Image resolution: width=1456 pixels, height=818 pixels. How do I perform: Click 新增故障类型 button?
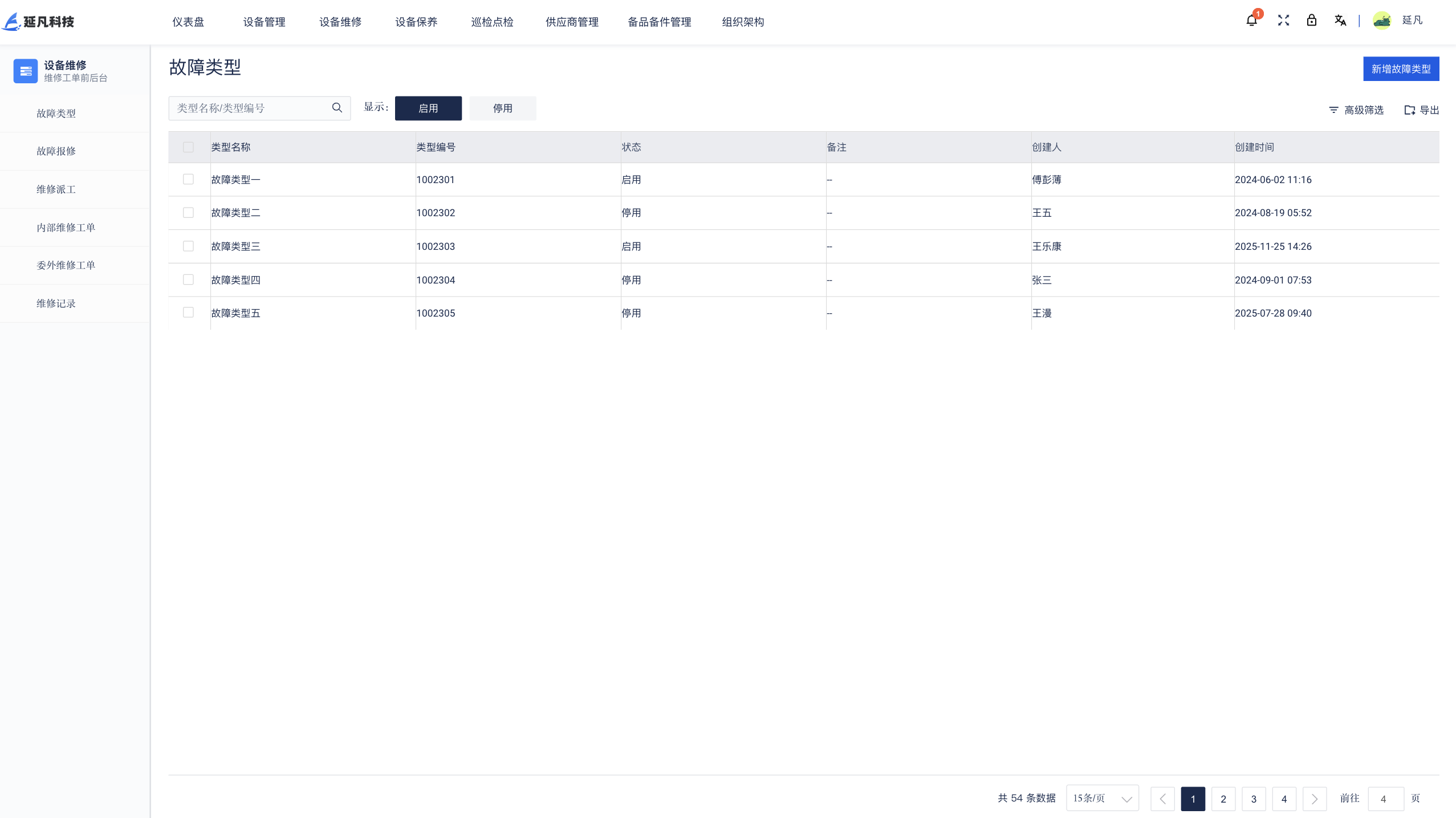tap(1401, 69)
